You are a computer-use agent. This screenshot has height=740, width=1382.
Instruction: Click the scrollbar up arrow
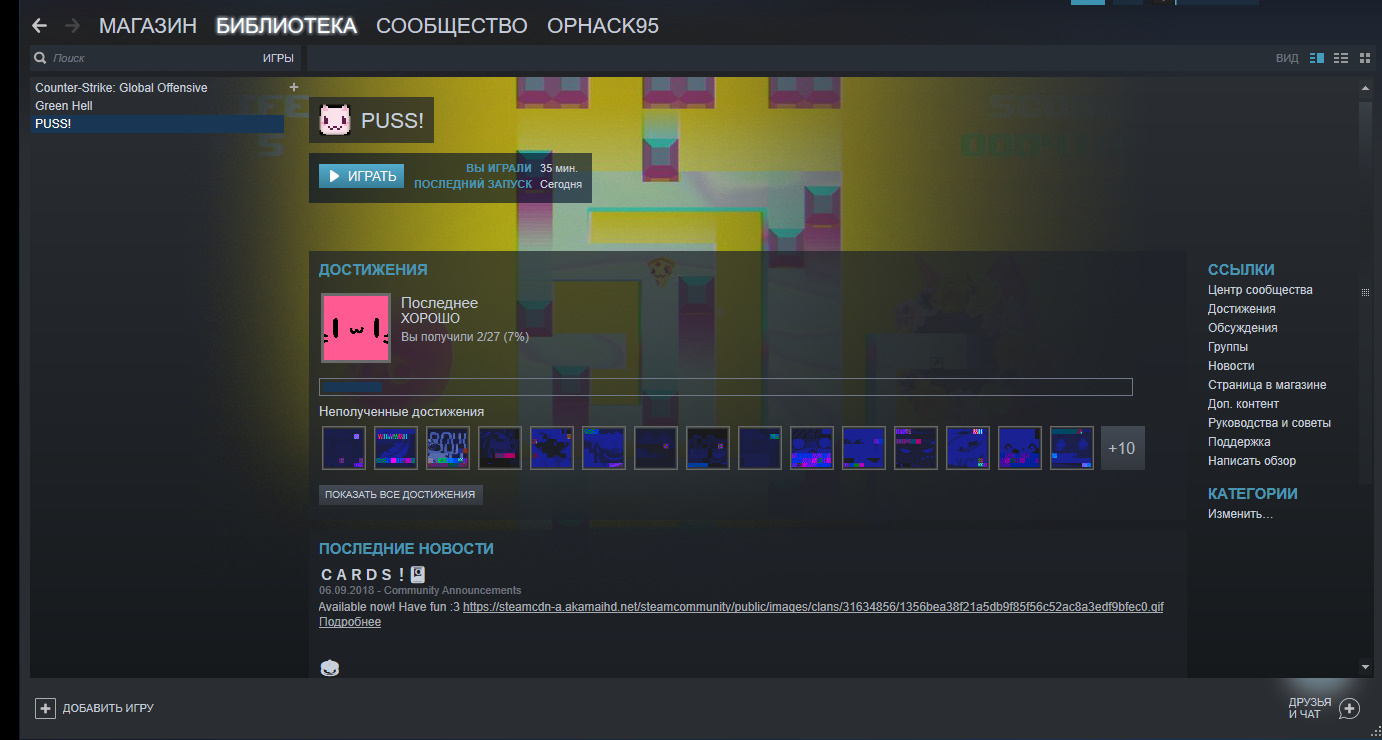coord(1366,90)
